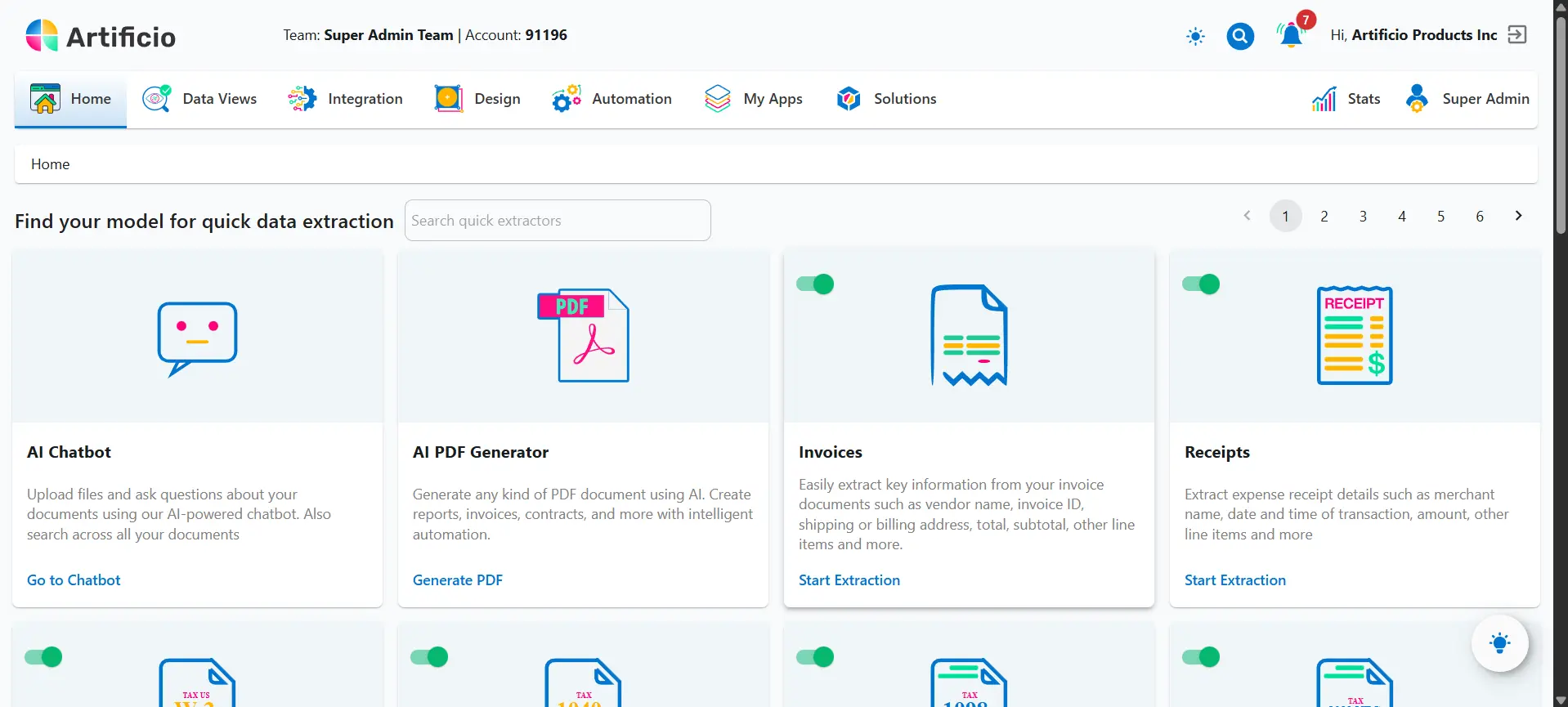The image size is (1568, 707).
Task: Click the Generate PDF link
Action: click(458, 580)
